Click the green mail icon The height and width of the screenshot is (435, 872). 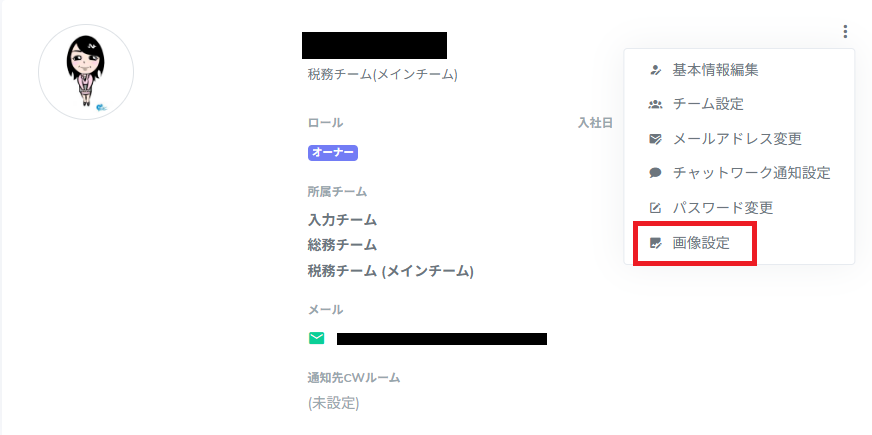[317, 338]
